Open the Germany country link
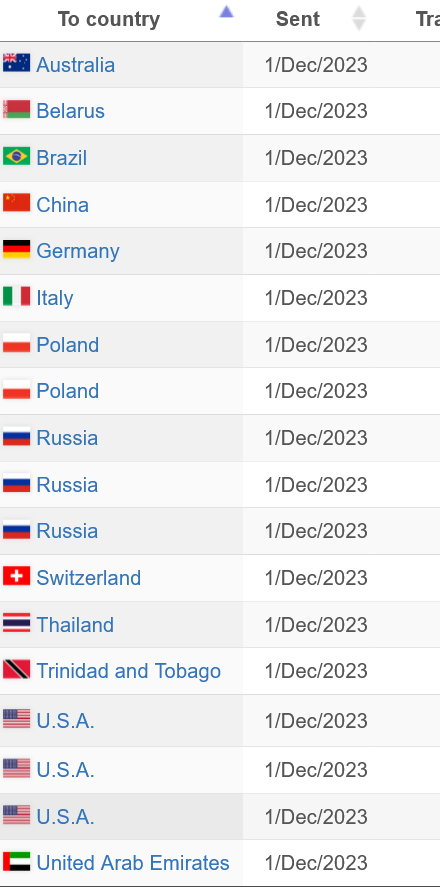The image size is (444, 895). 78,251
